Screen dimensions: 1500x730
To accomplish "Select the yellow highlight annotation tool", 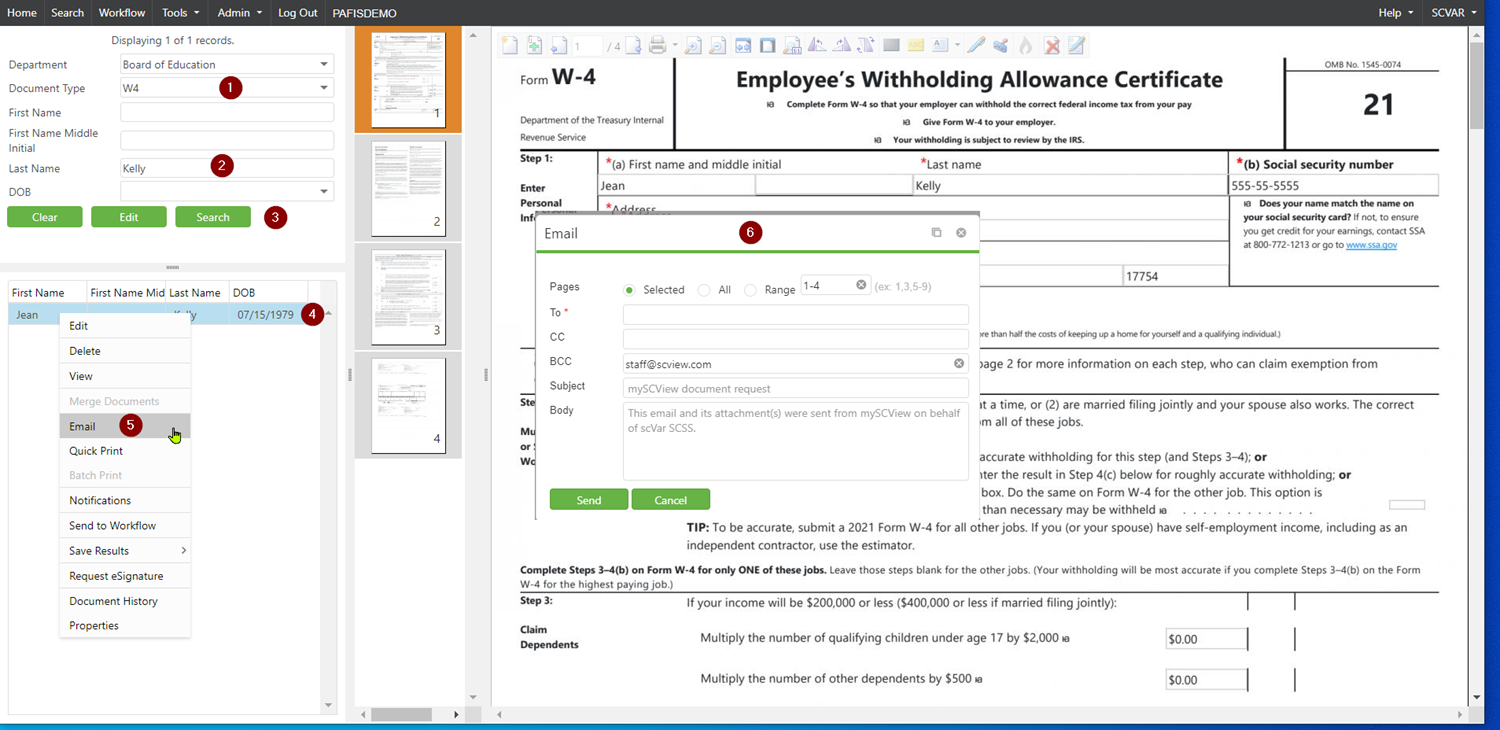I will click(x=916, y=46).
